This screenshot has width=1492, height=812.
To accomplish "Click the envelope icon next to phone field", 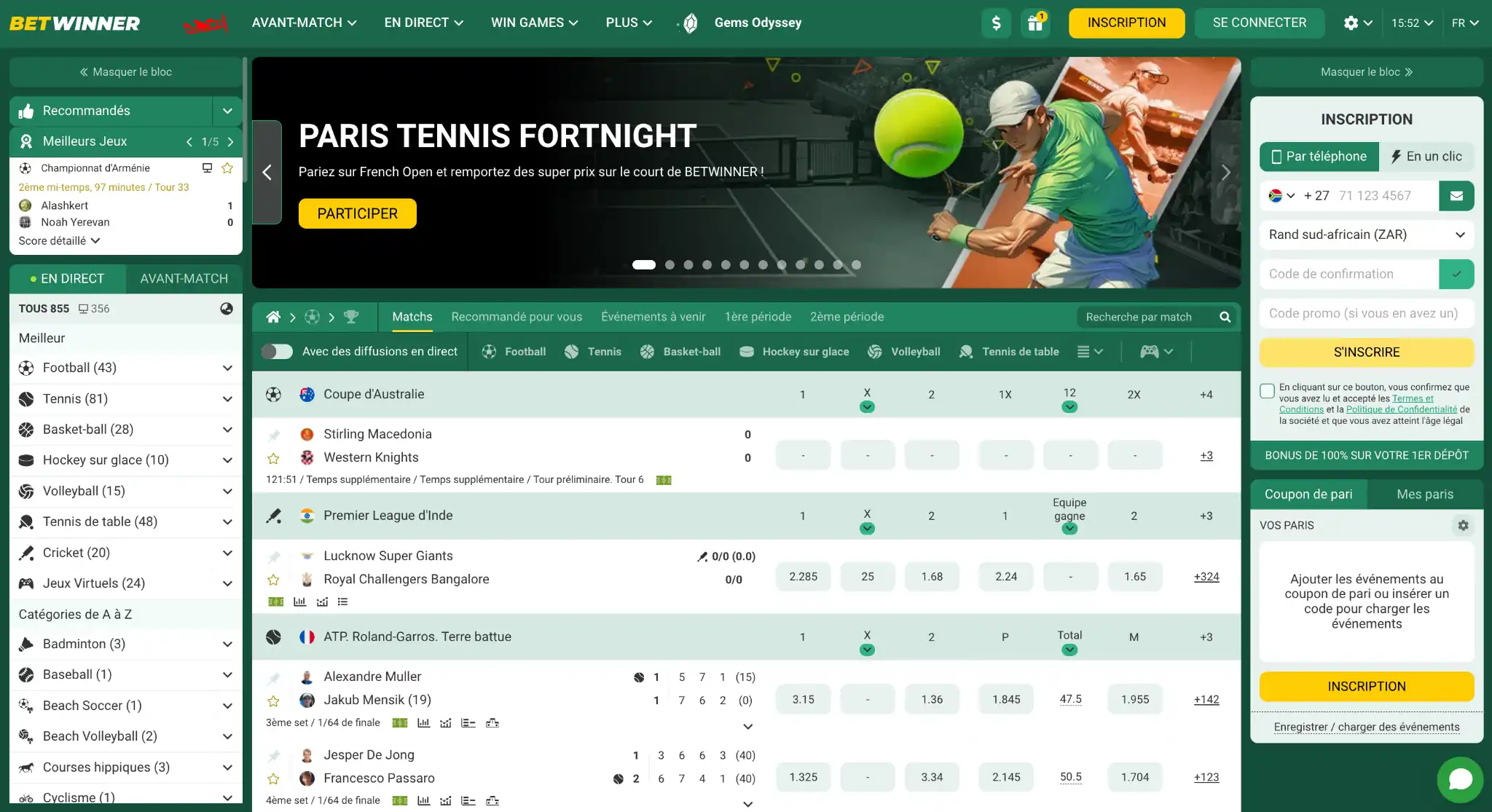I will click(x=1456, y=196).
